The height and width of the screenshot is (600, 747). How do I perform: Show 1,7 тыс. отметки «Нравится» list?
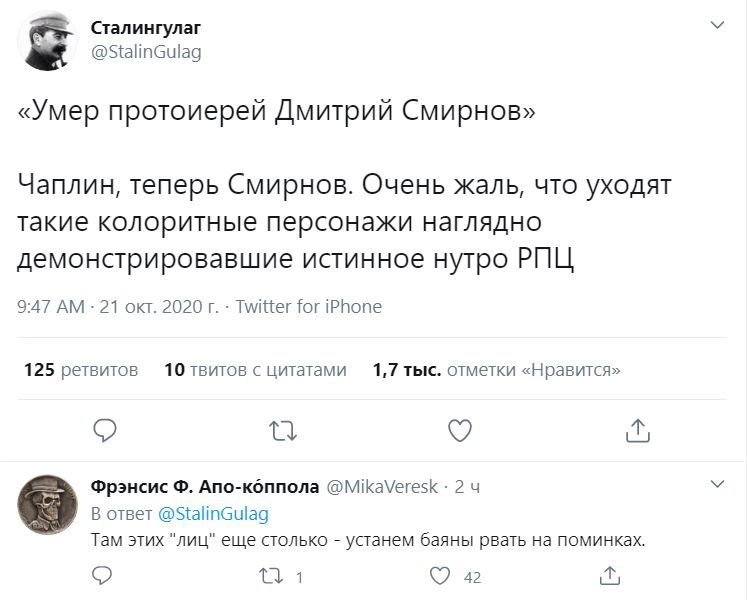tap(496, 370)
